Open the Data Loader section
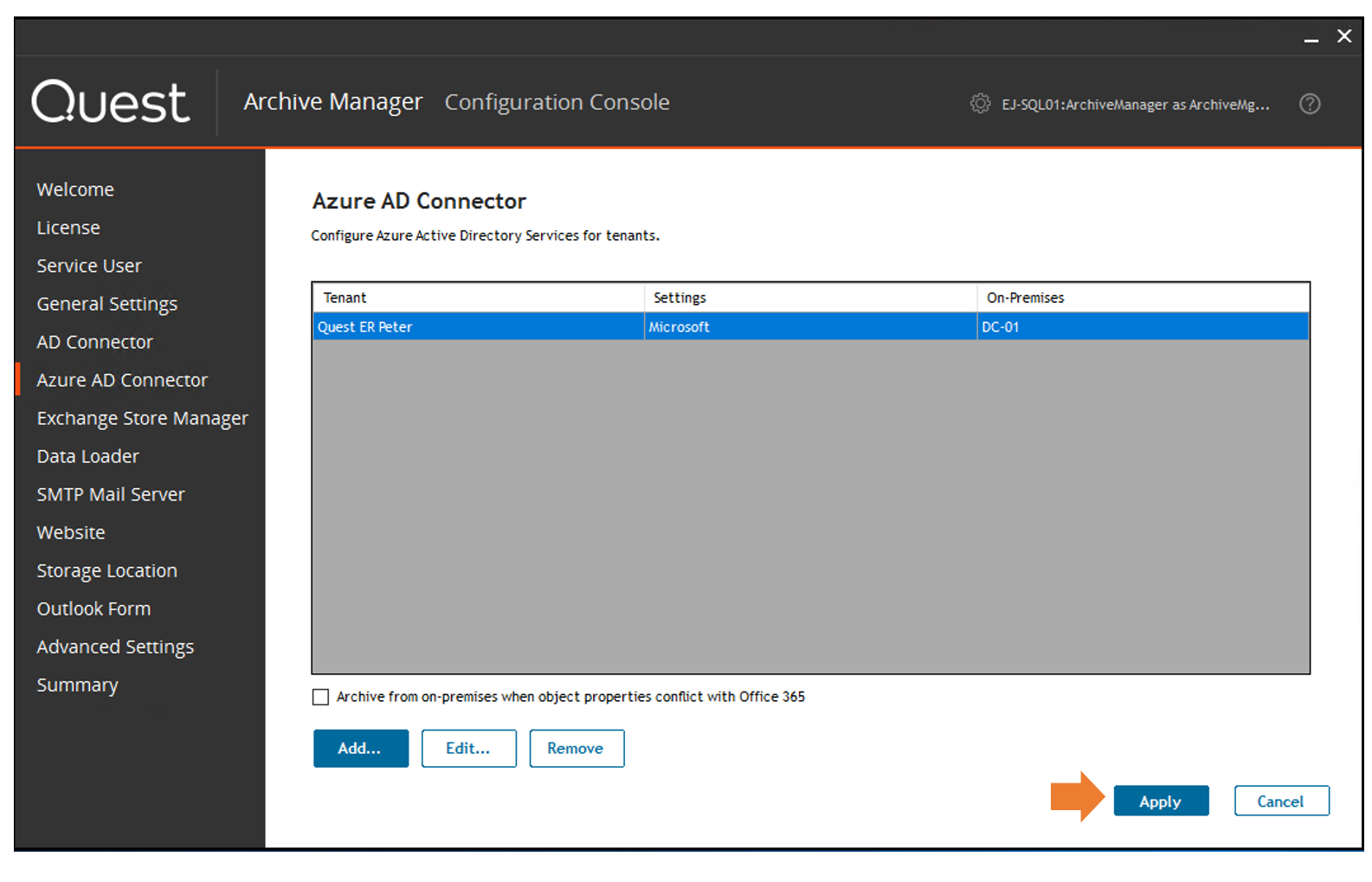 (x=88, y=456)
